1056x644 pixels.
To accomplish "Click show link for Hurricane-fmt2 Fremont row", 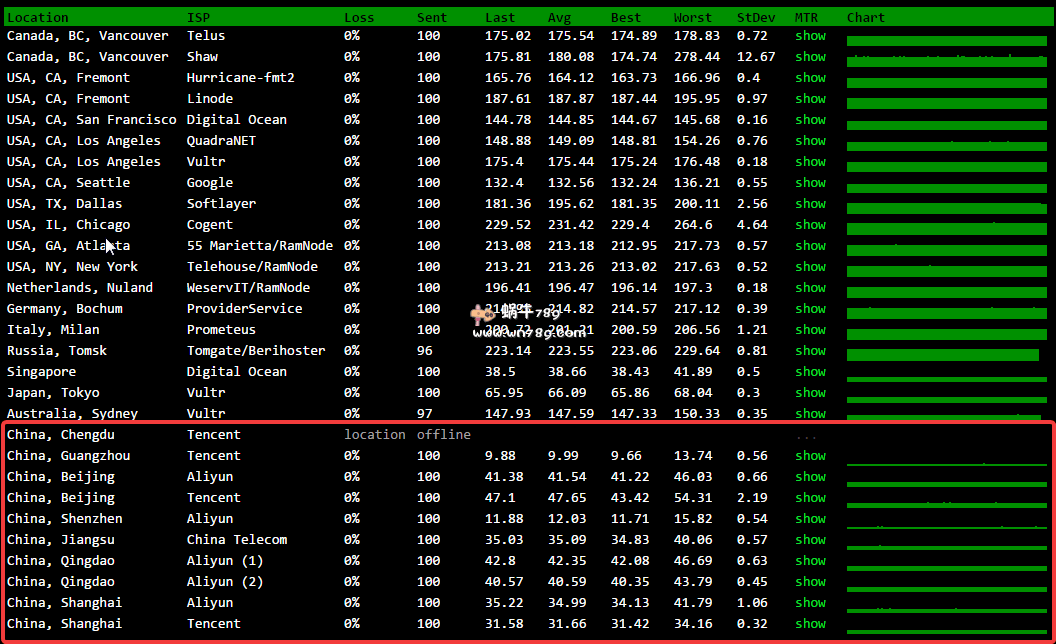I will (x=810, y=78).
